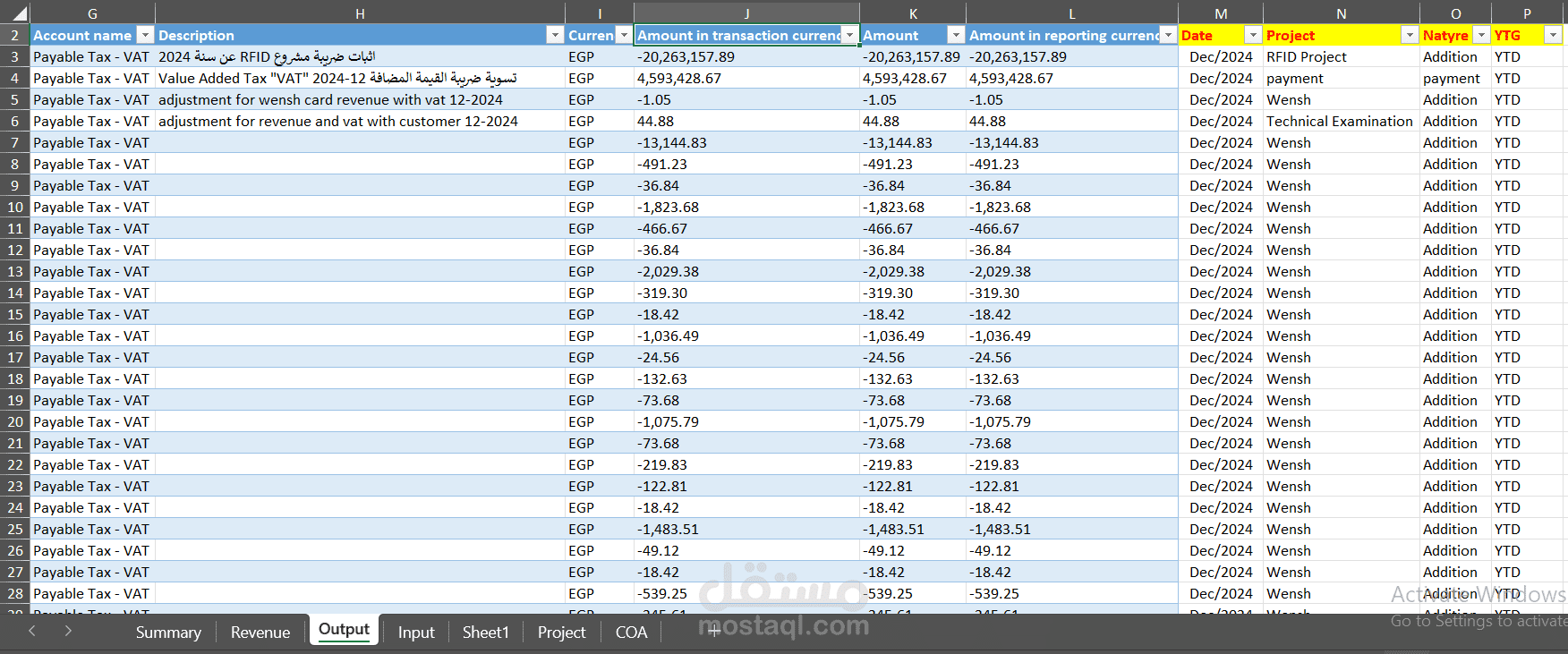Select row 14 header
Viewport: 1568px width, 654px height.
click(x=15, y=293)
